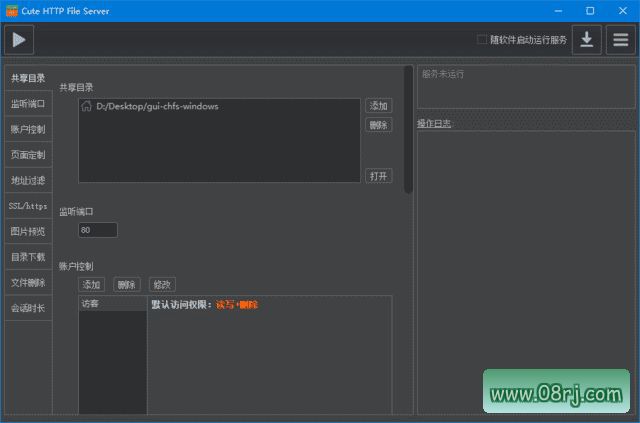
Task: Select the 会话时长 sidebar tab
Action: tap(28, 308)
